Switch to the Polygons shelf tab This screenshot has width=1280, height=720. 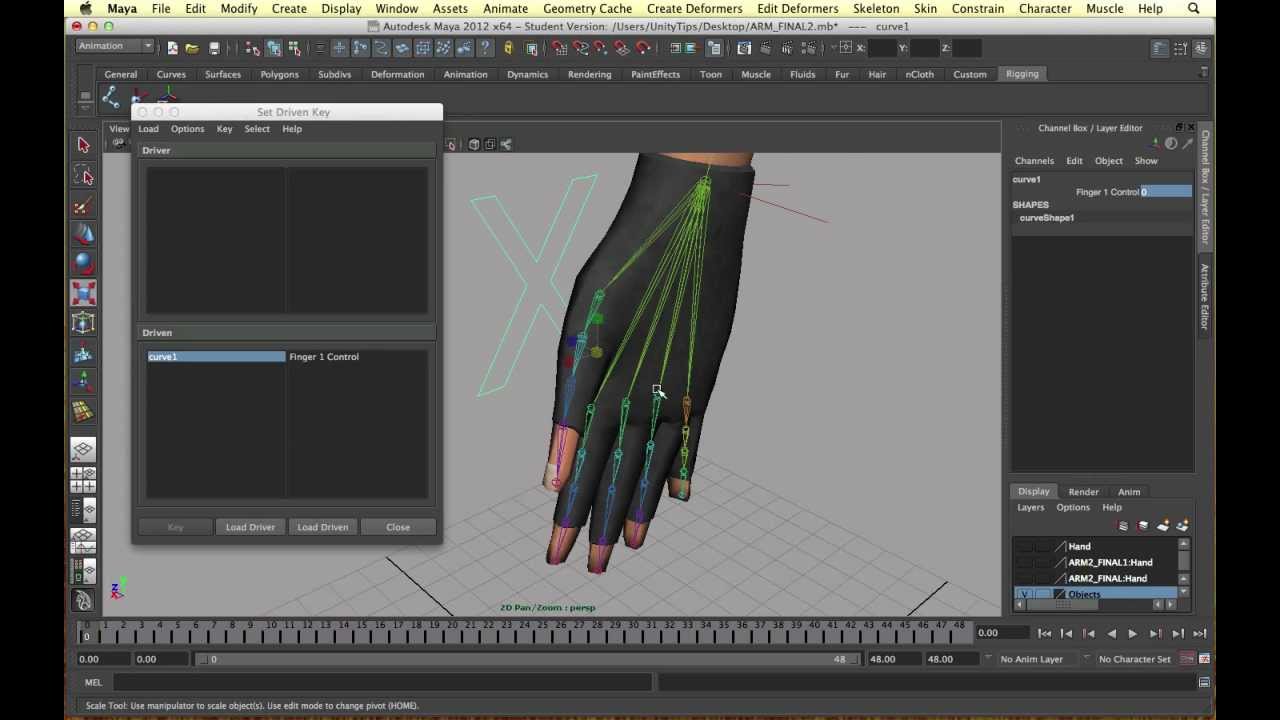point(279,74)
